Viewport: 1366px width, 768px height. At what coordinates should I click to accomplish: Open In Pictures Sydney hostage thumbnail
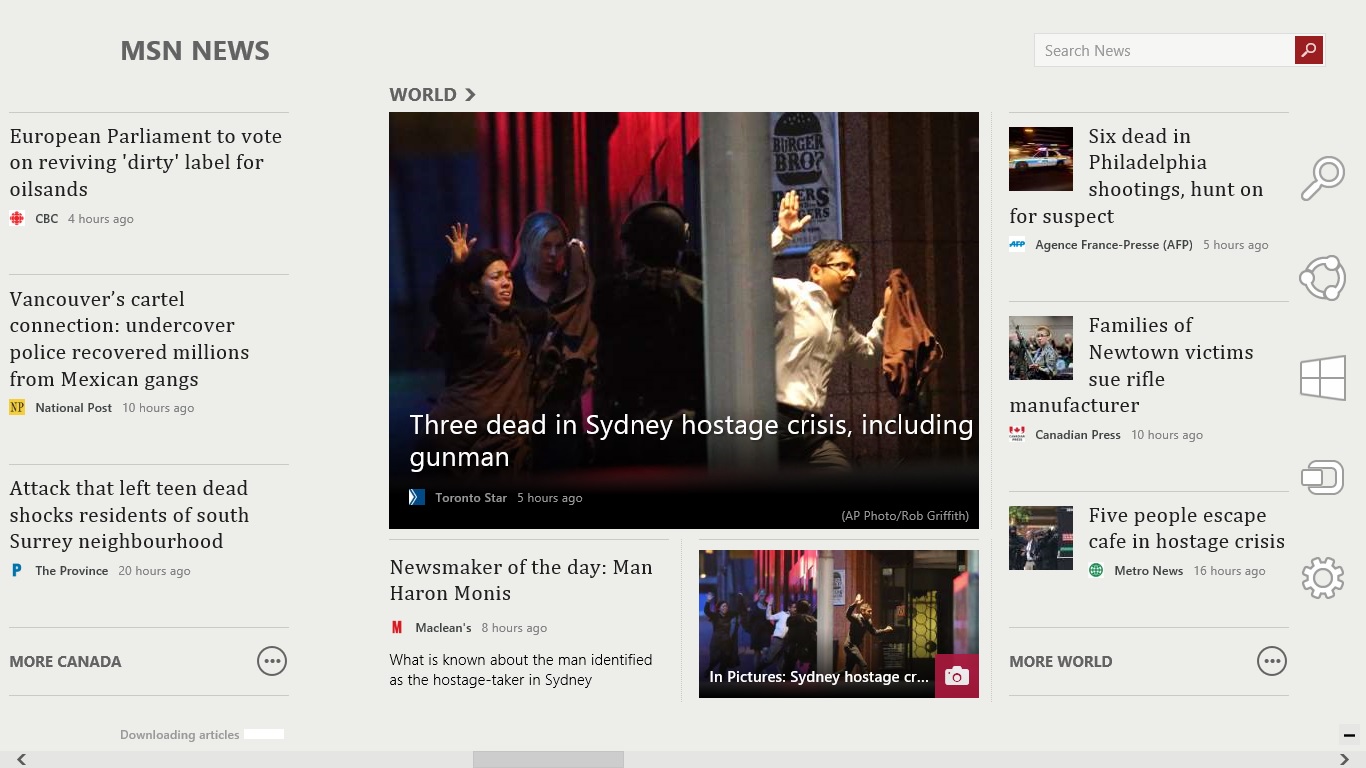pyautogui.click(x=839, y=624)
